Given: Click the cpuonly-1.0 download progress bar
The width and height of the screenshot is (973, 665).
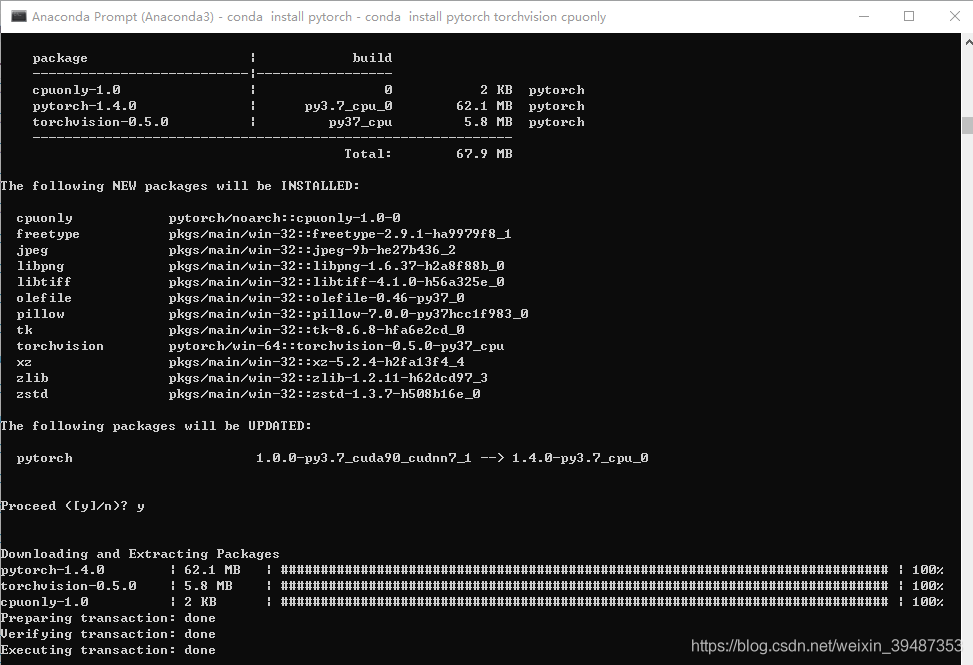Looking at the screenshot, I should click(585, 602).
